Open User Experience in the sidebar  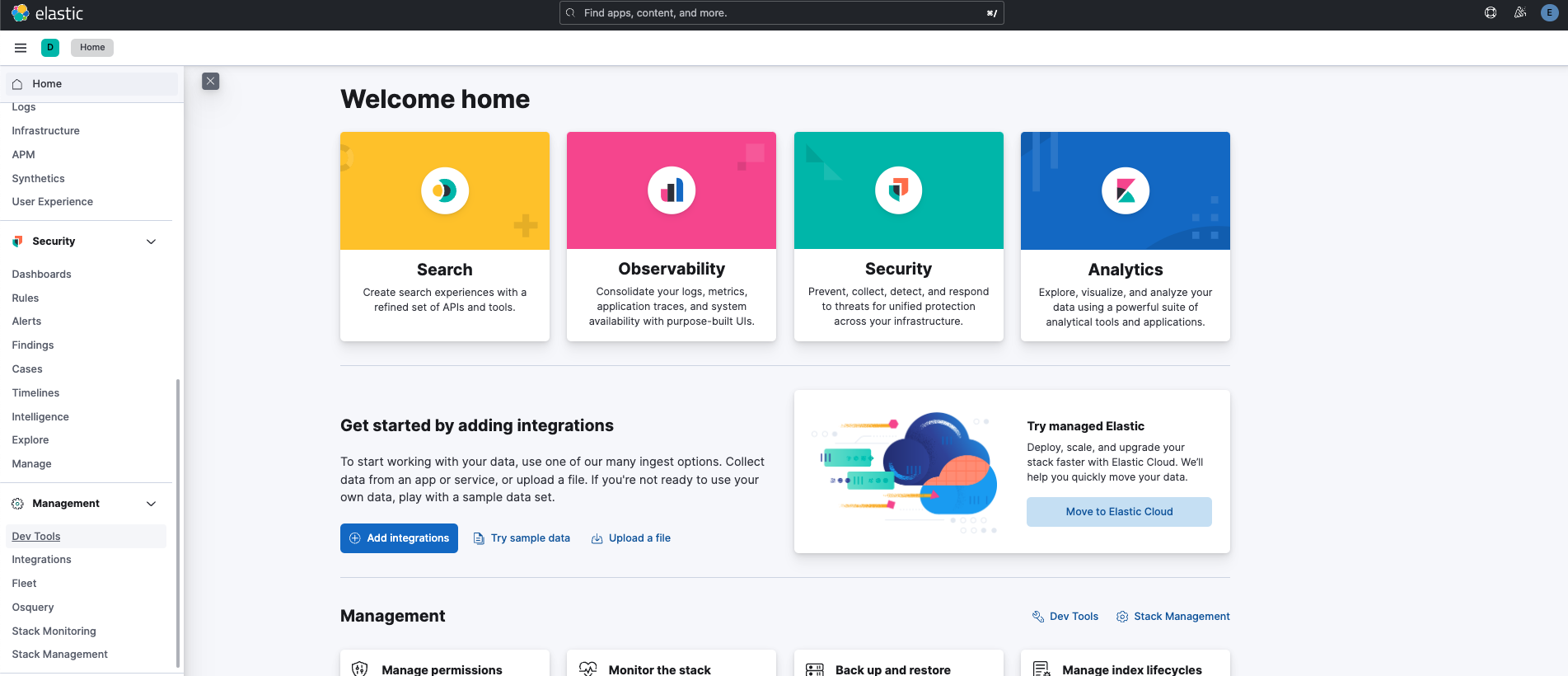52,202
